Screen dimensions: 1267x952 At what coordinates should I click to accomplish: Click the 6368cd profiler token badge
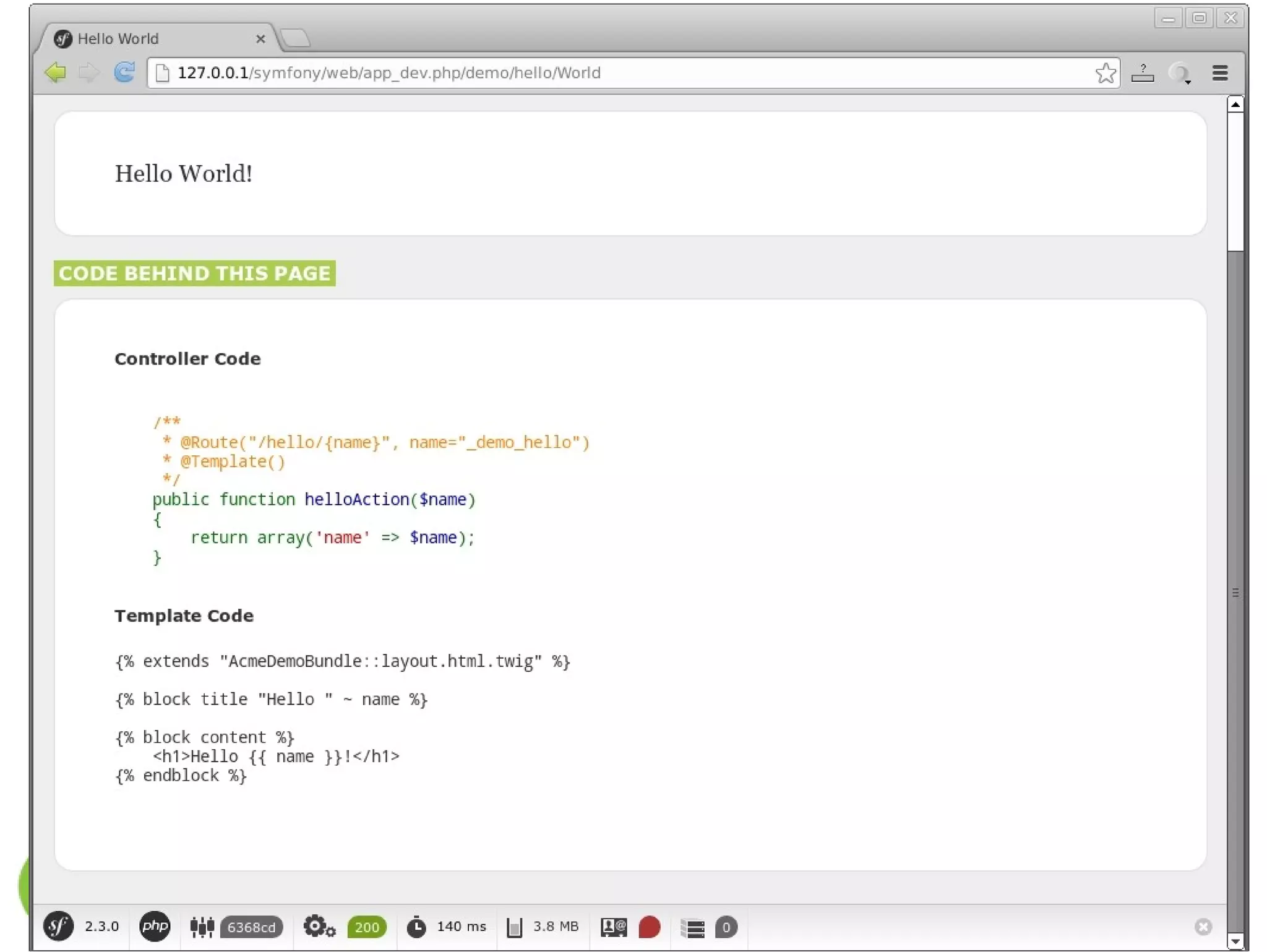(251, 927)
